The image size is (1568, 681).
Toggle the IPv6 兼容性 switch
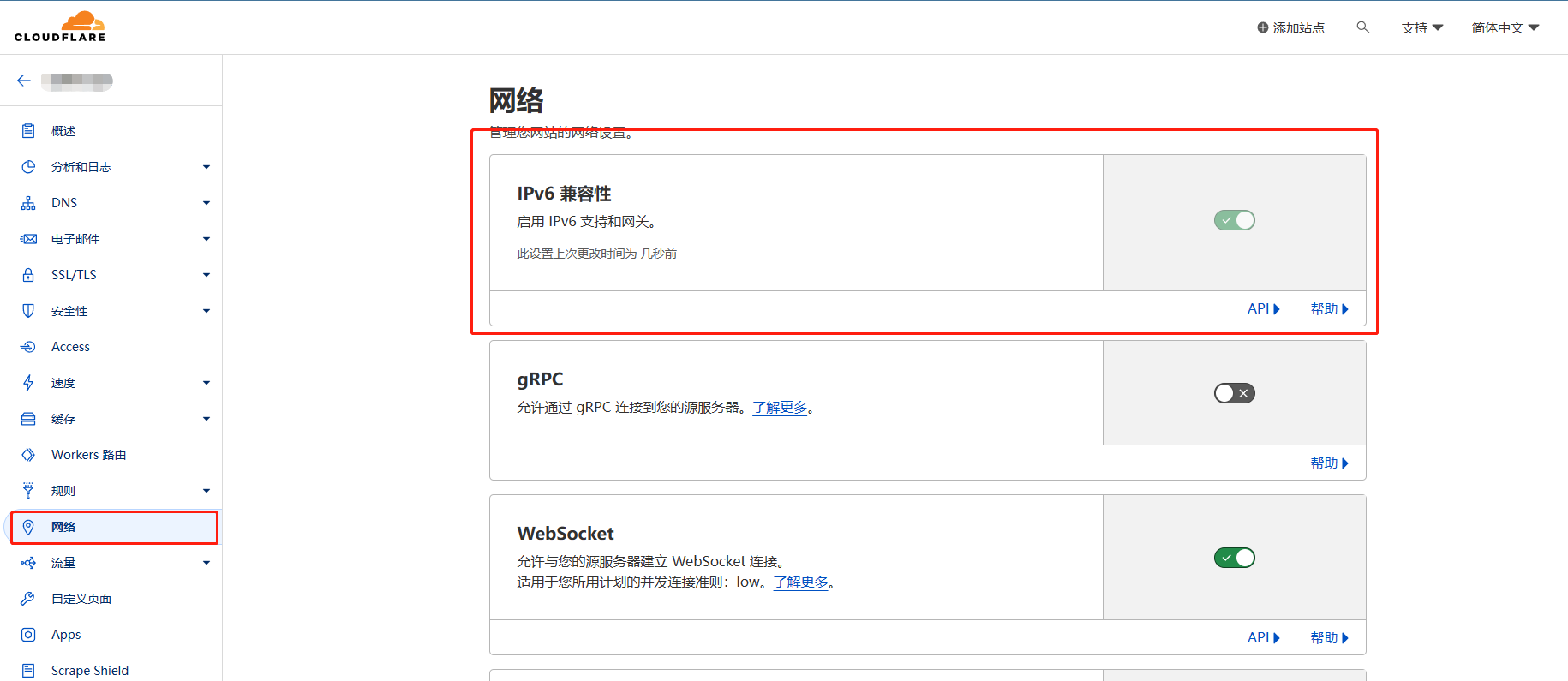click(1234, 220)
